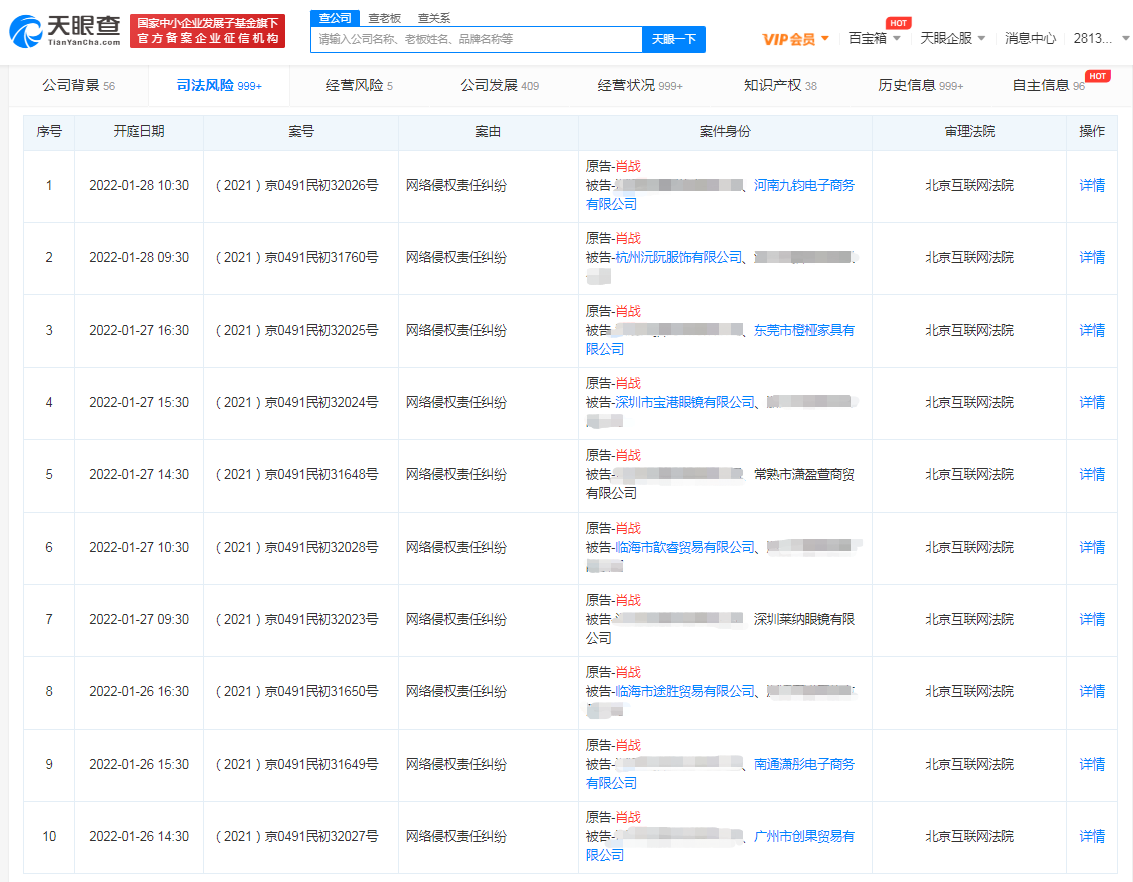Click the 天眼一下 search button
Screen dimensions: 1133x882
(673, 39)
